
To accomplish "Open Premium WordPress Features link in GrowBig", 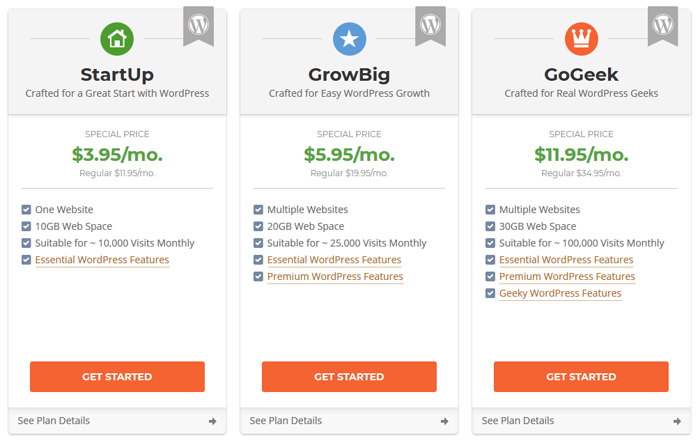I will coord(335,277).
